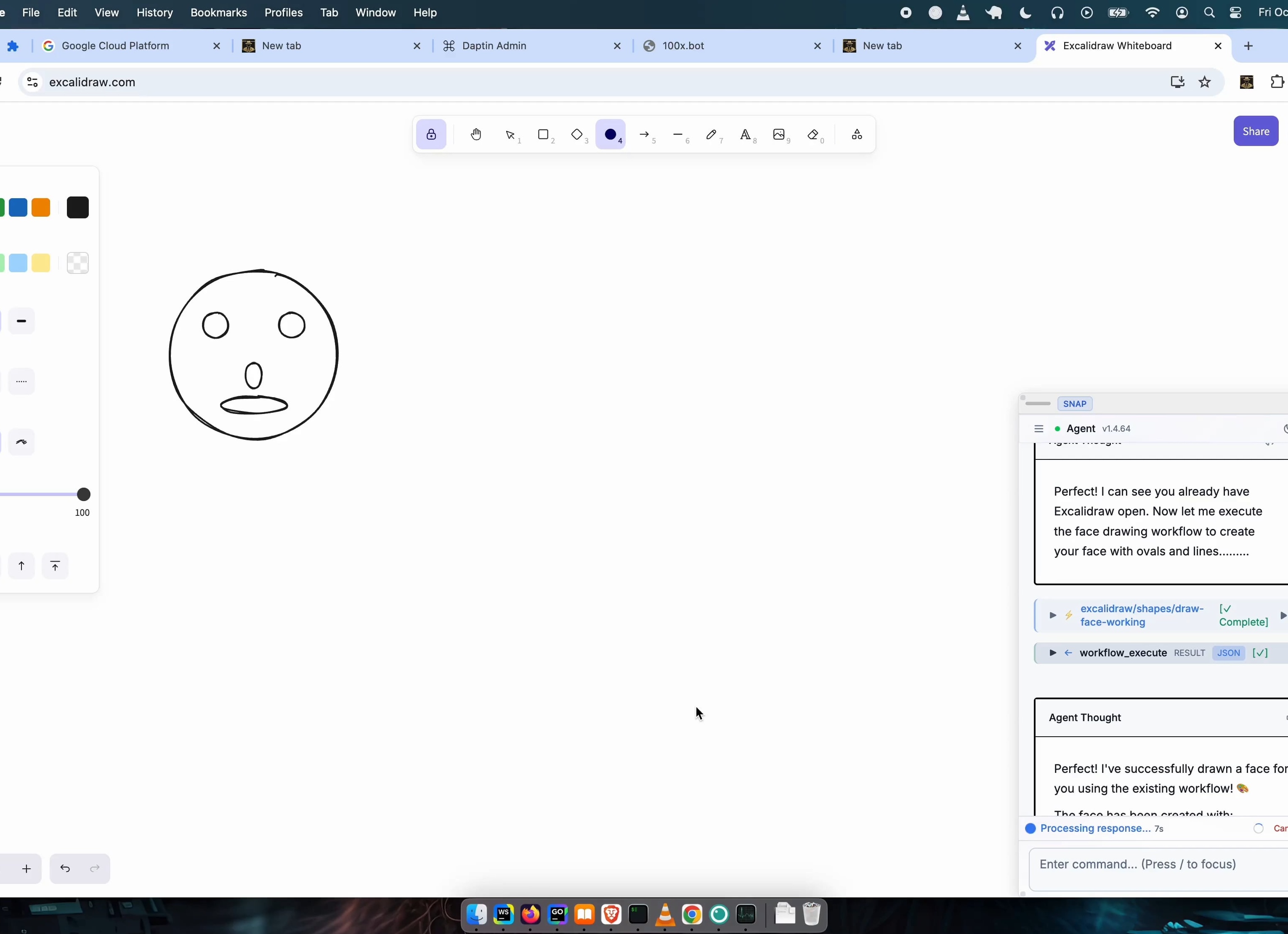1288x934 pixels.
Task: Select the Ellipse tool
Action: (611, 135)
